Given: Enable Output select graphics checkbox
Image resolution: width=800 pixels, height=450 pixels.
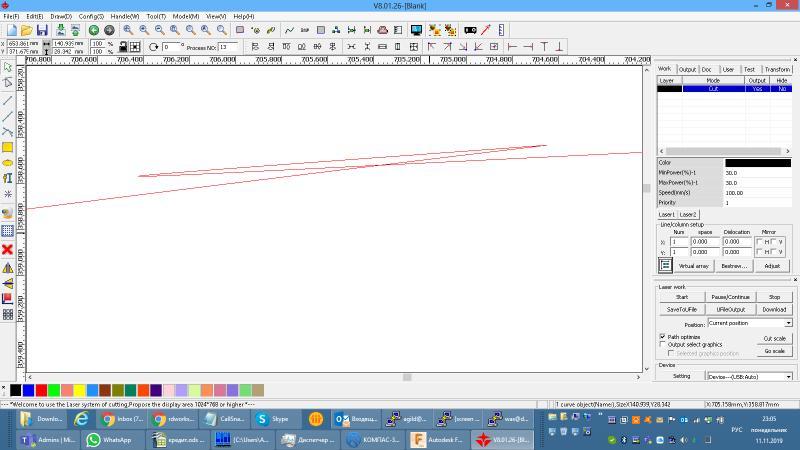Looking at the screenshot, I should click(x=662, y=345).
